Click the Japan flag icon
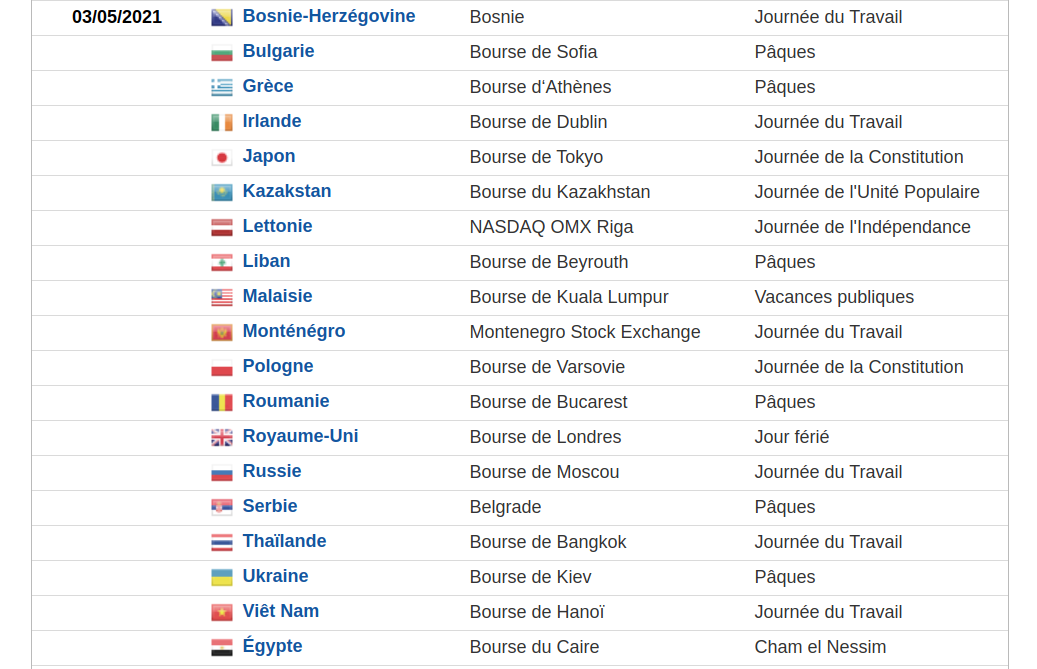The width and height of the screenshot is (1037, 669). 221,158
